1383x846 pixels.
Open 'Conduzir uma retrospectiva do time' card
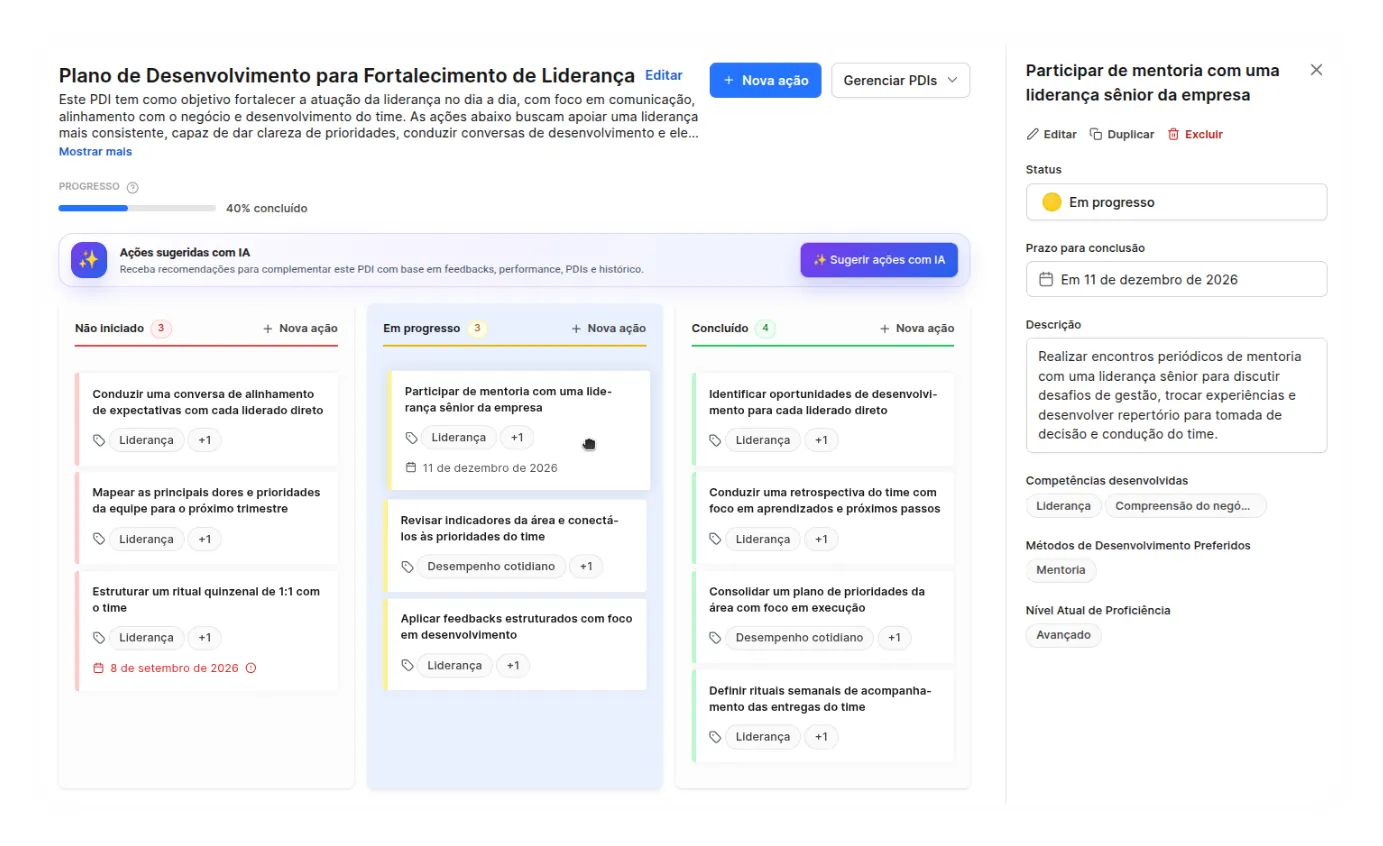tap(822, 518)
